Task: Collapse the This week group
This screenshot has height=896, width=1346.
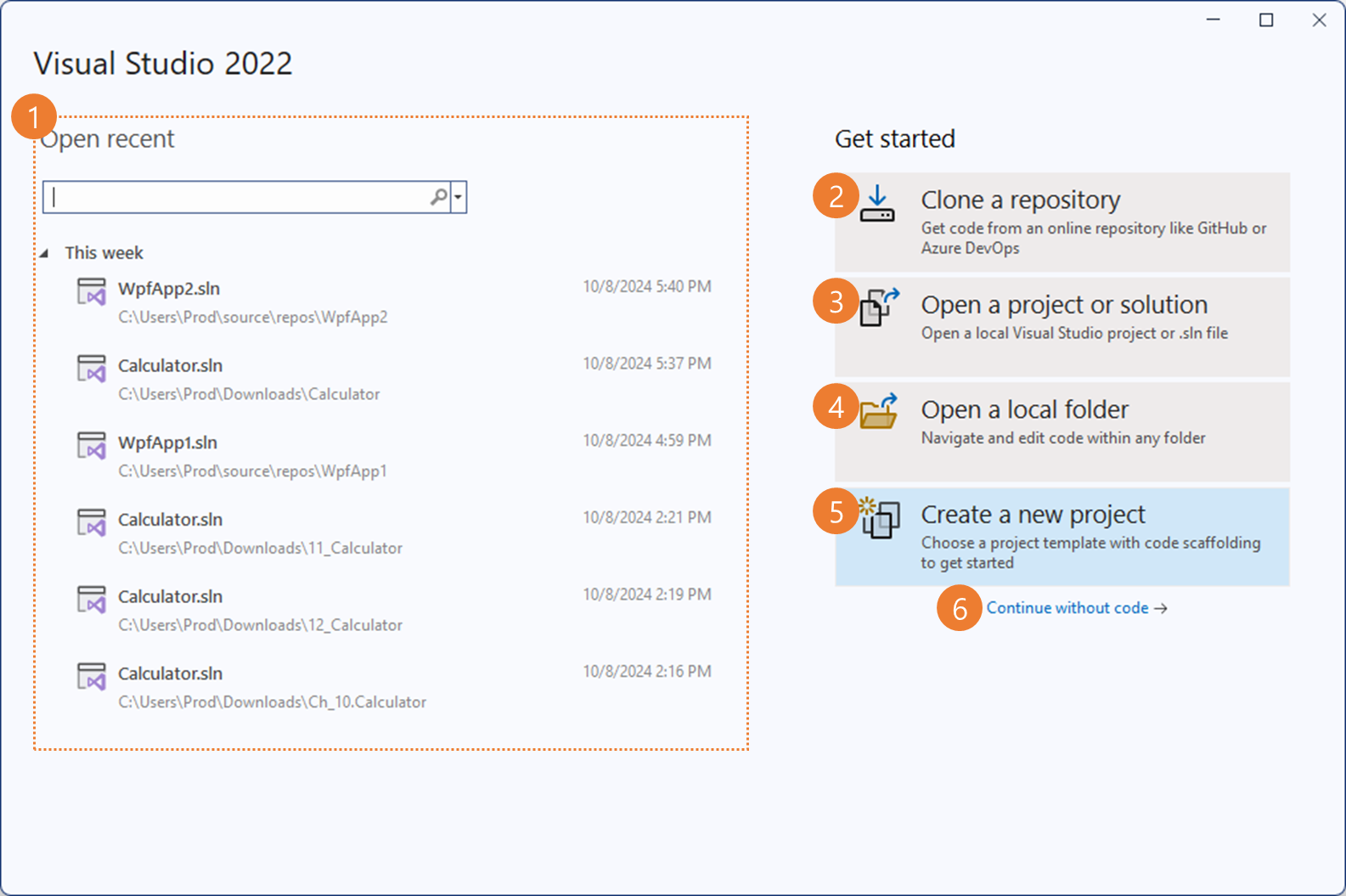Action: point(44,253)
